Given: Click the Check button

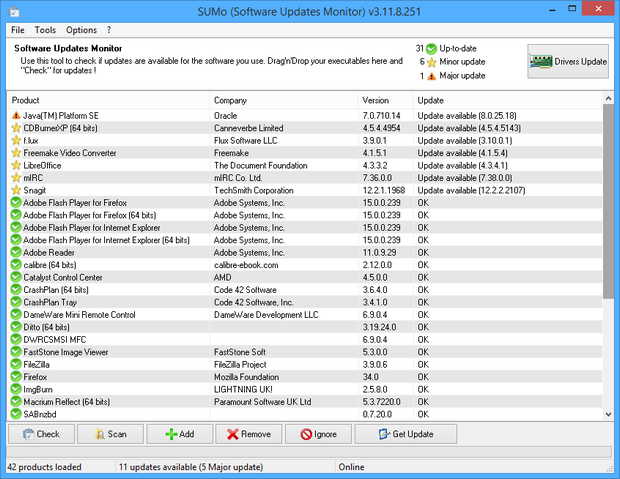Looking at the screenshot, I should [42, 434].
